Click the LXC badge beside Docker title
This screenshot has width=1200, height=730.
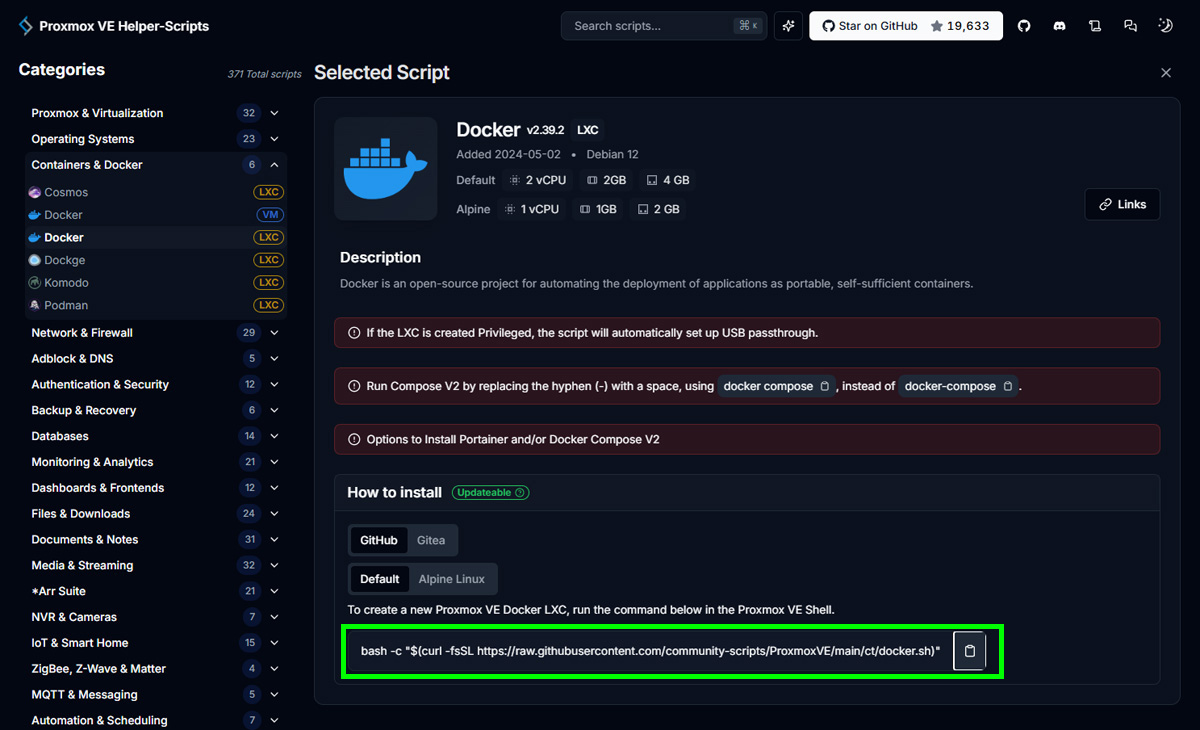(588, 130)
